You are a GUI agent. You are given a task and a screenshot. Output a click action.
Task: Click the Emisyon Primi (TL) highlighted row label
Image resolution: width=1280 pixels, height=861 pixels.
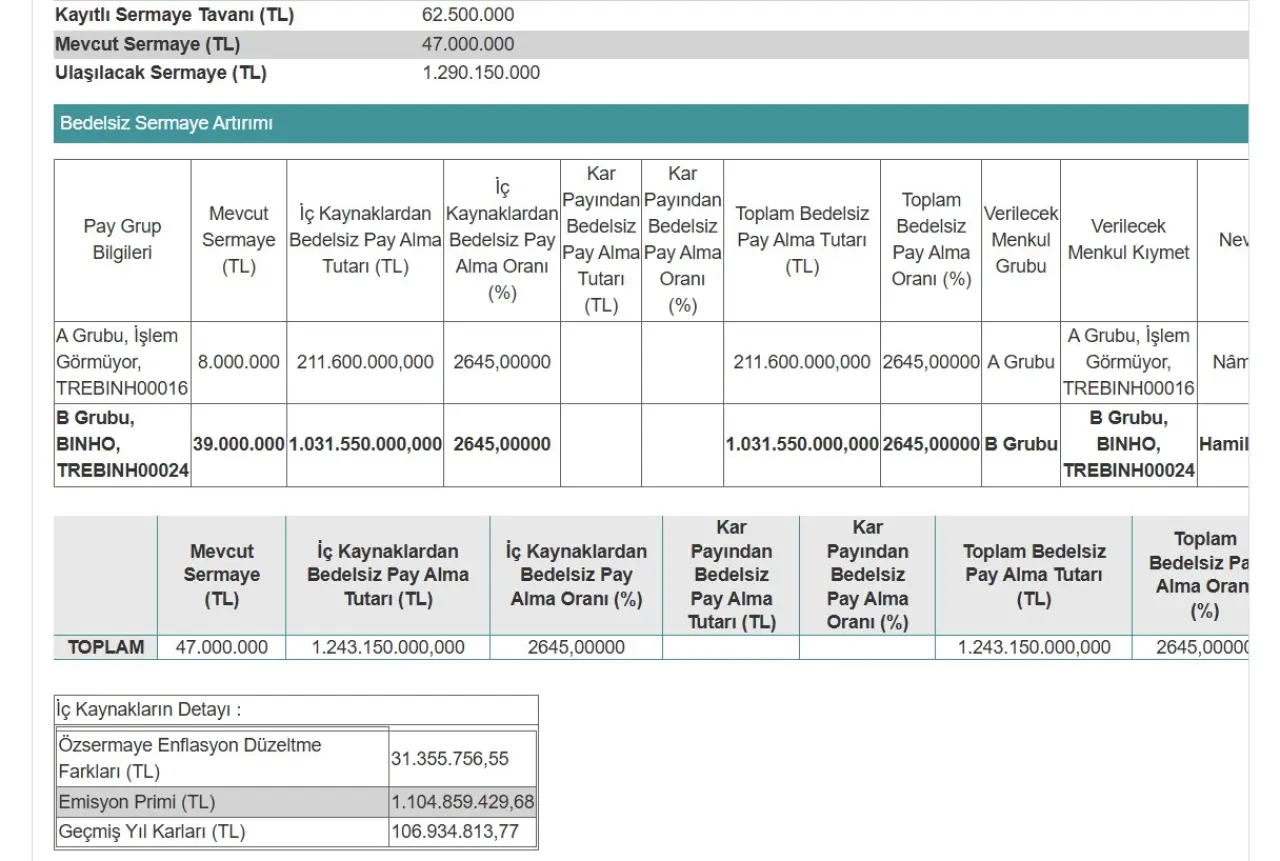coord(137,802)
